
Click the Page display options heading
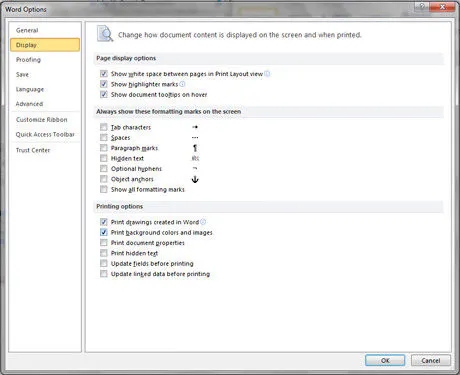pos(126,58)
